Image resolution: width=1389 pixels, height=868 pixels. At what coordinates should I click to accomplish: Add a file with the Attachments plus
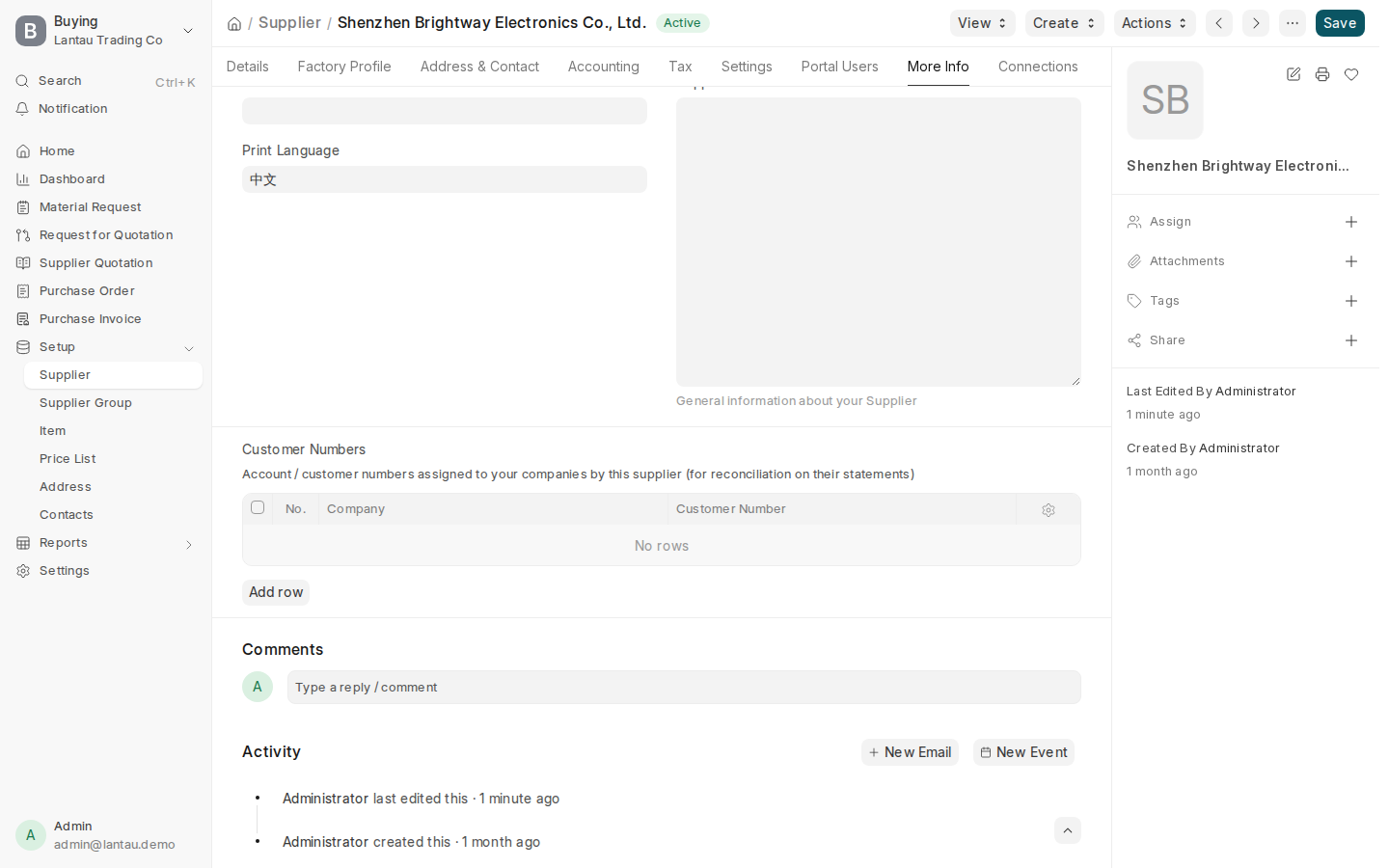click(x=1351, y=261)
